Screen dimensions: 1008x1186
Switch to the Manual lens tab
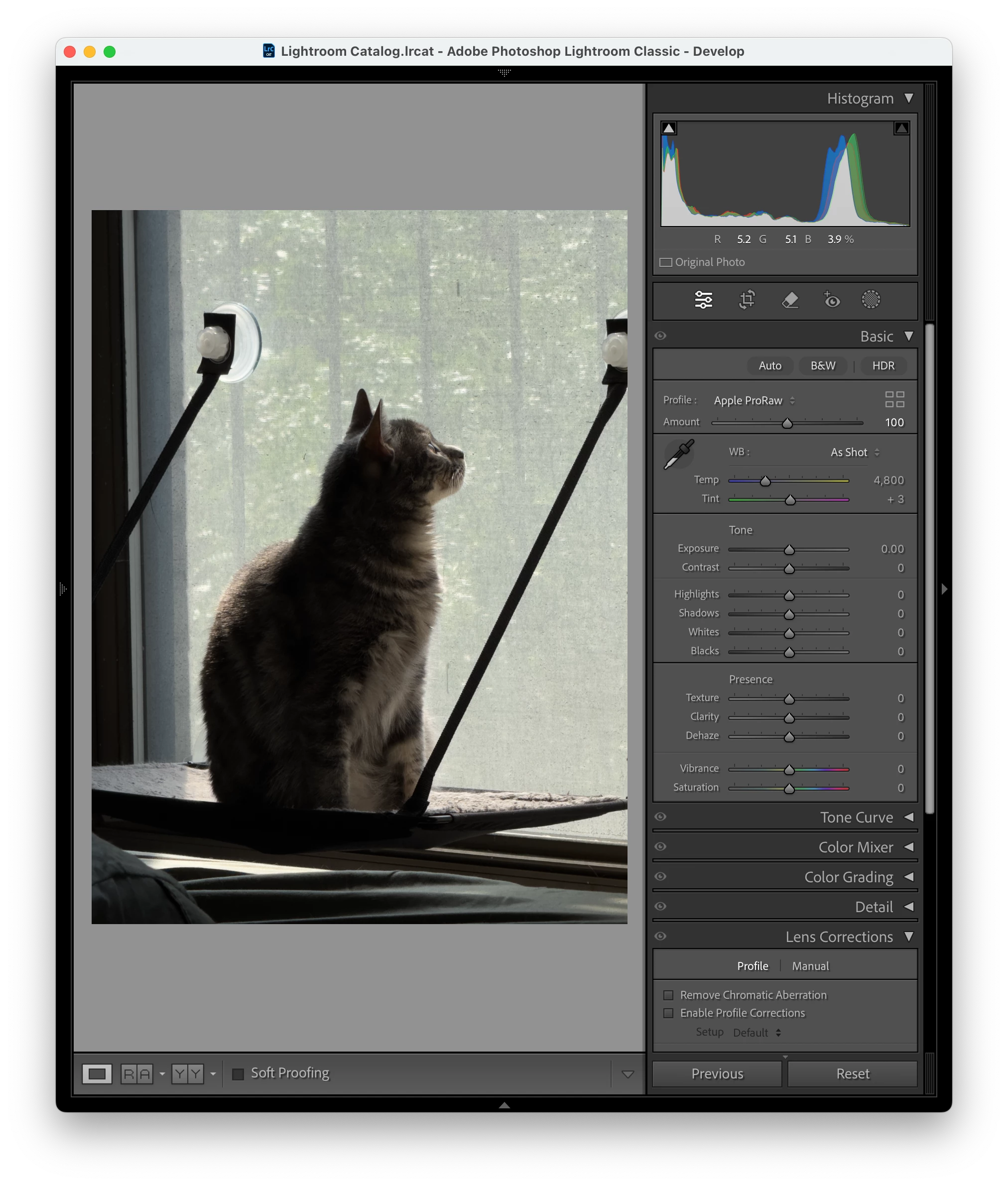coord(810,966)
